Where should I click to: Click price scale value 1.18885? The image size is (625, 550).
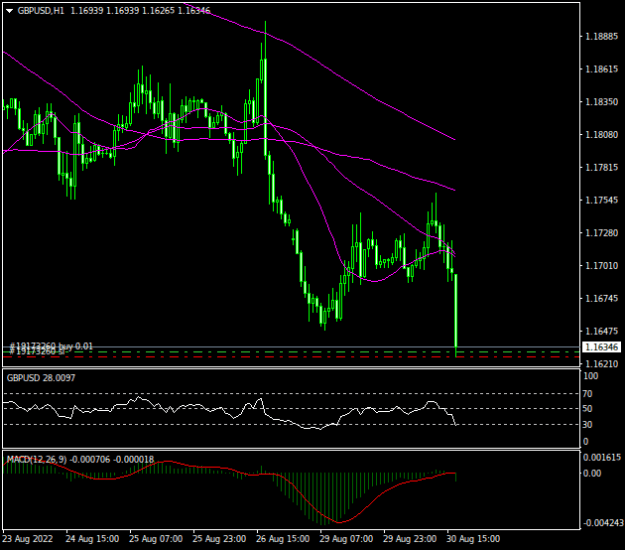tap(601, 37)
